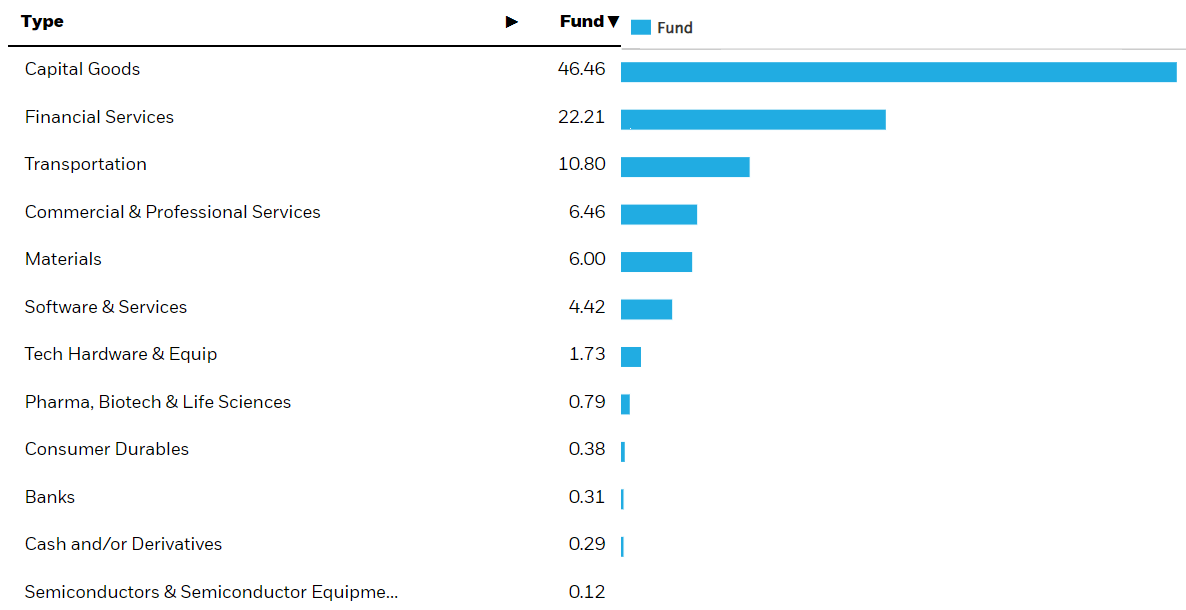Image resolution: width=1186 pixels, height=610 pixels.
Task: Click the Banks bar to highlight it
Action: tap(622, 497)
